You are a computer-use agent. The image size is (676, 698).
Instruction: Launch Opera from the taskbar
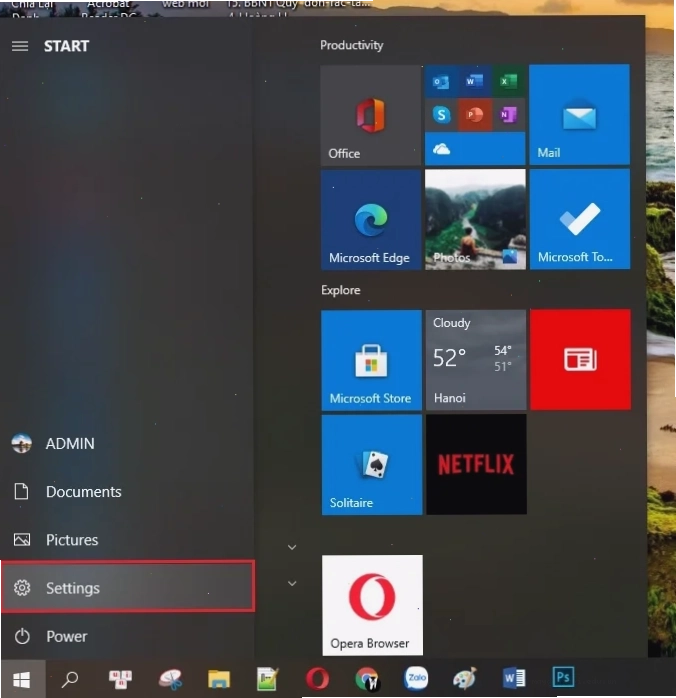[317, 679]
